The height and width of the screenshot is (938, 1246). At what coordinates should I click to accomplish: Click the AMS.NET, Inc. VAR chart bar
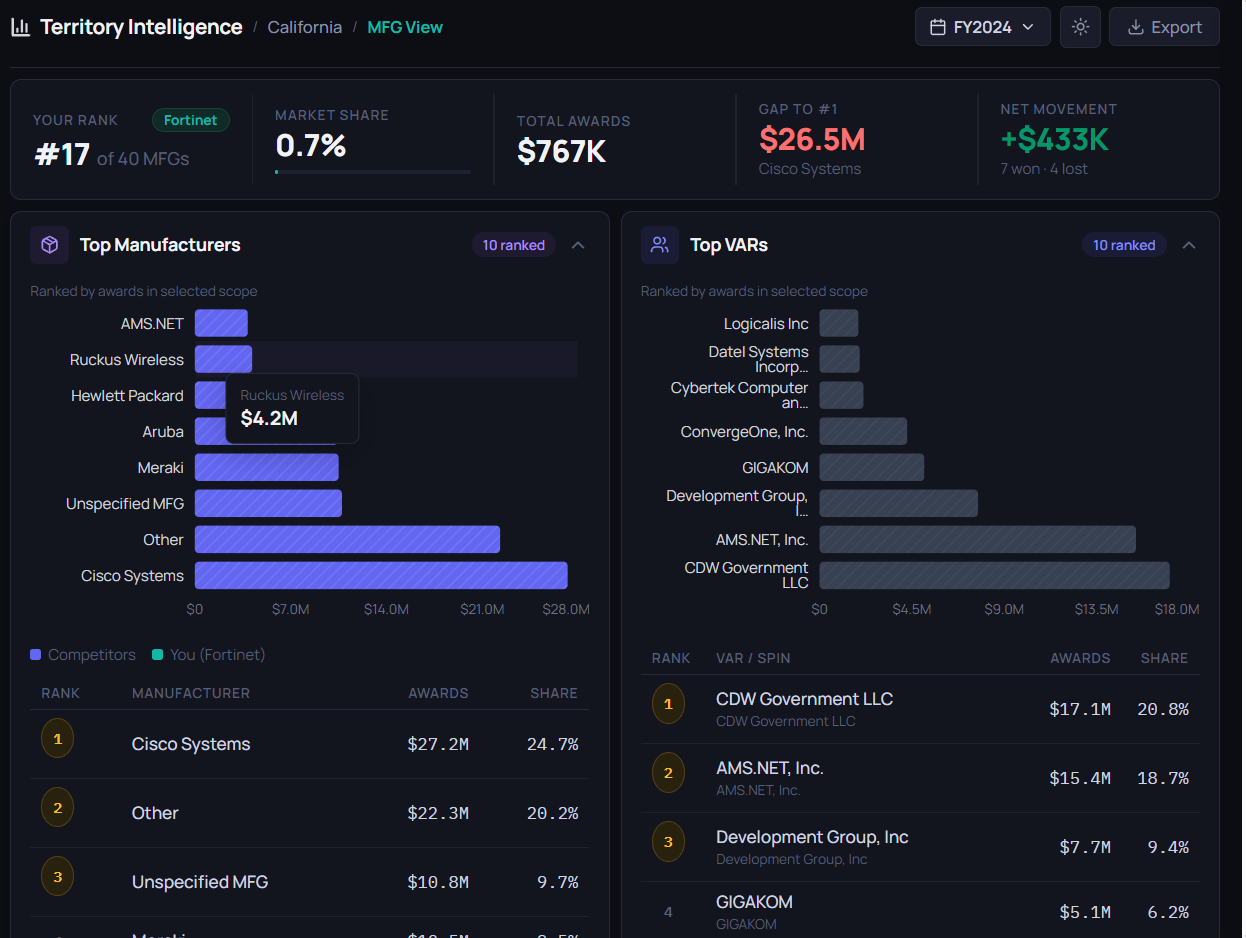point(978,540)
